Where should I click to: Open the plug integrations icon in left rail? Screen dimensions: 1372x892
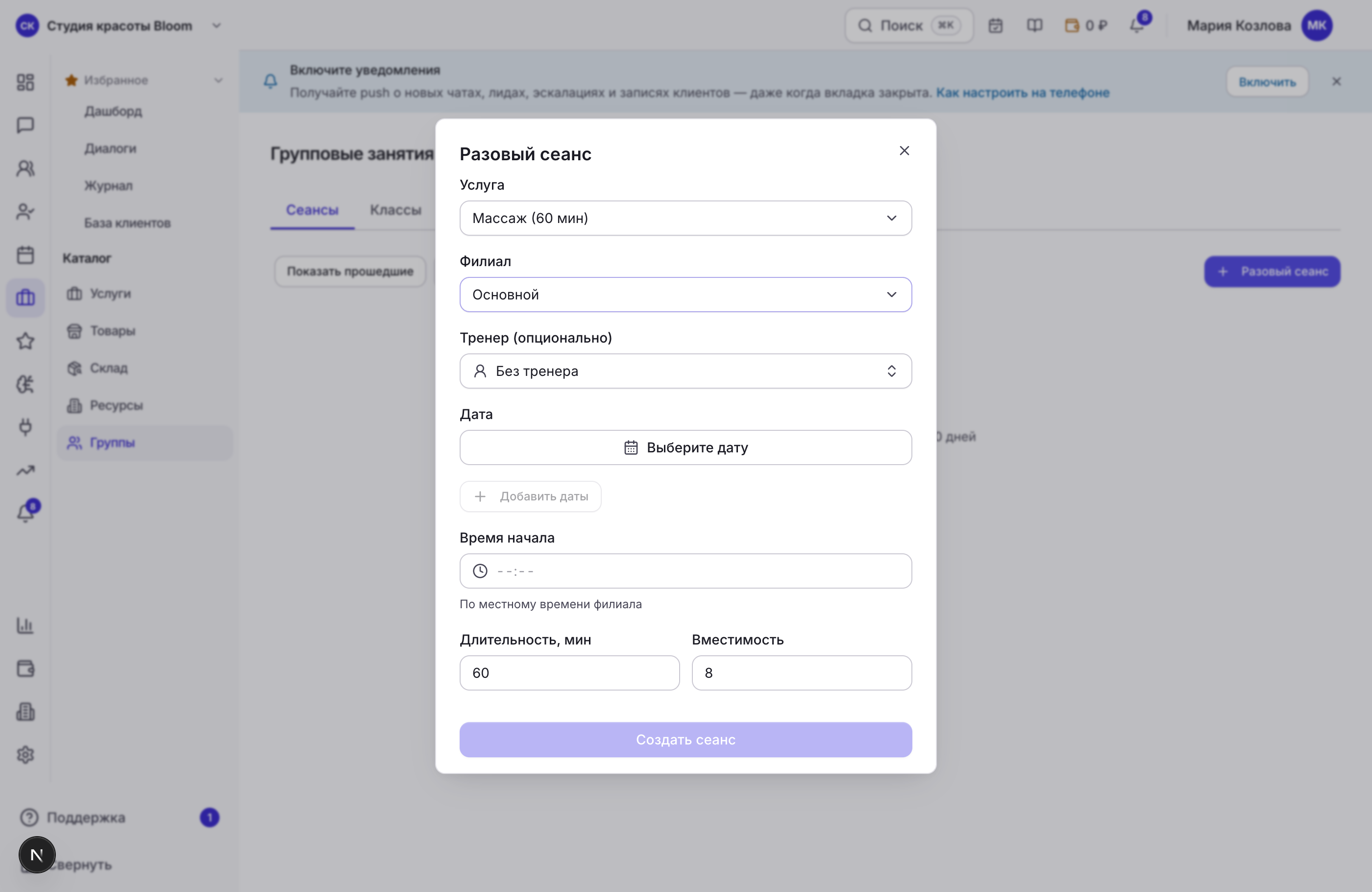click(x=25, y=427)
